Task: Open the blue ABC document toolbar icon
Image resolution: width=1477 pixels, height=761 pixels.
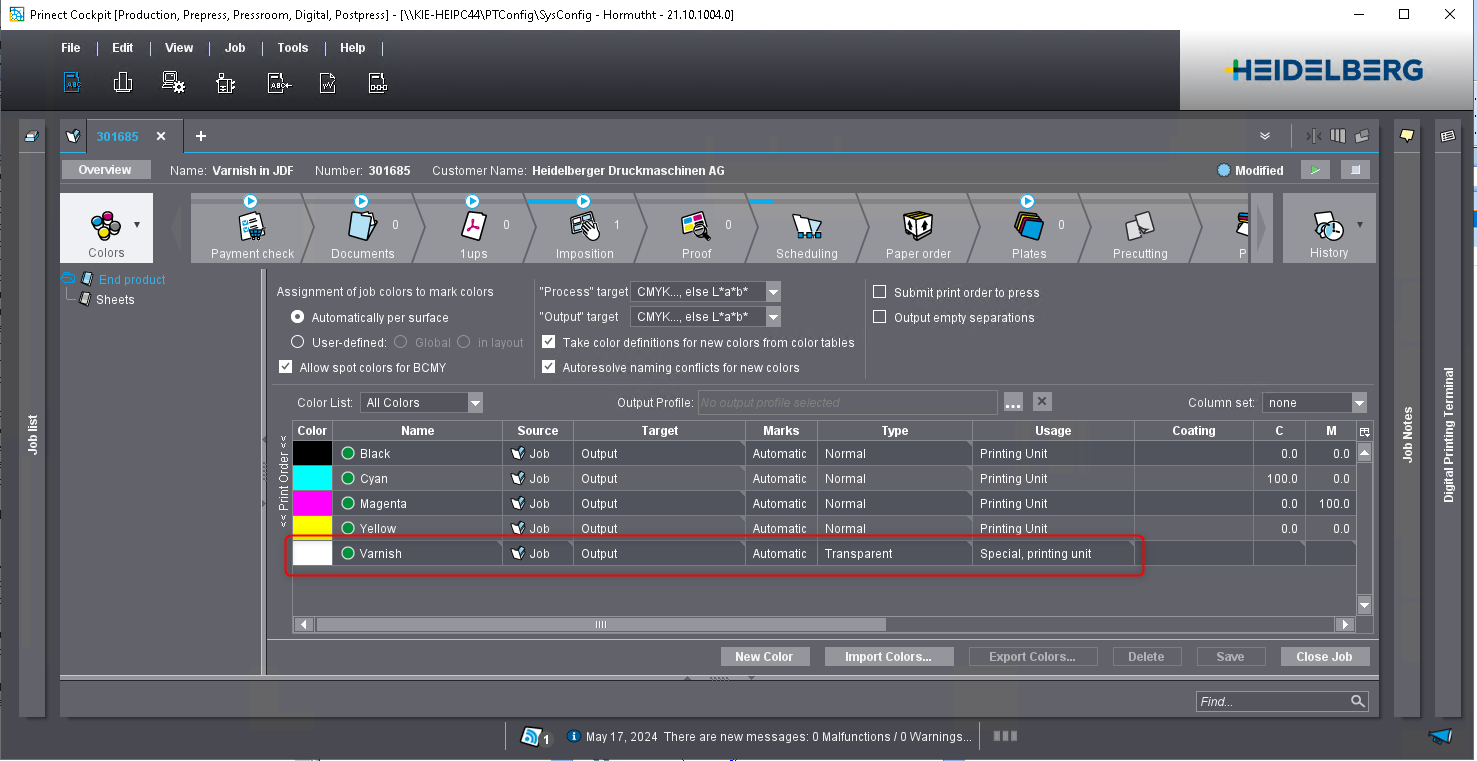Action: (72, 83)
